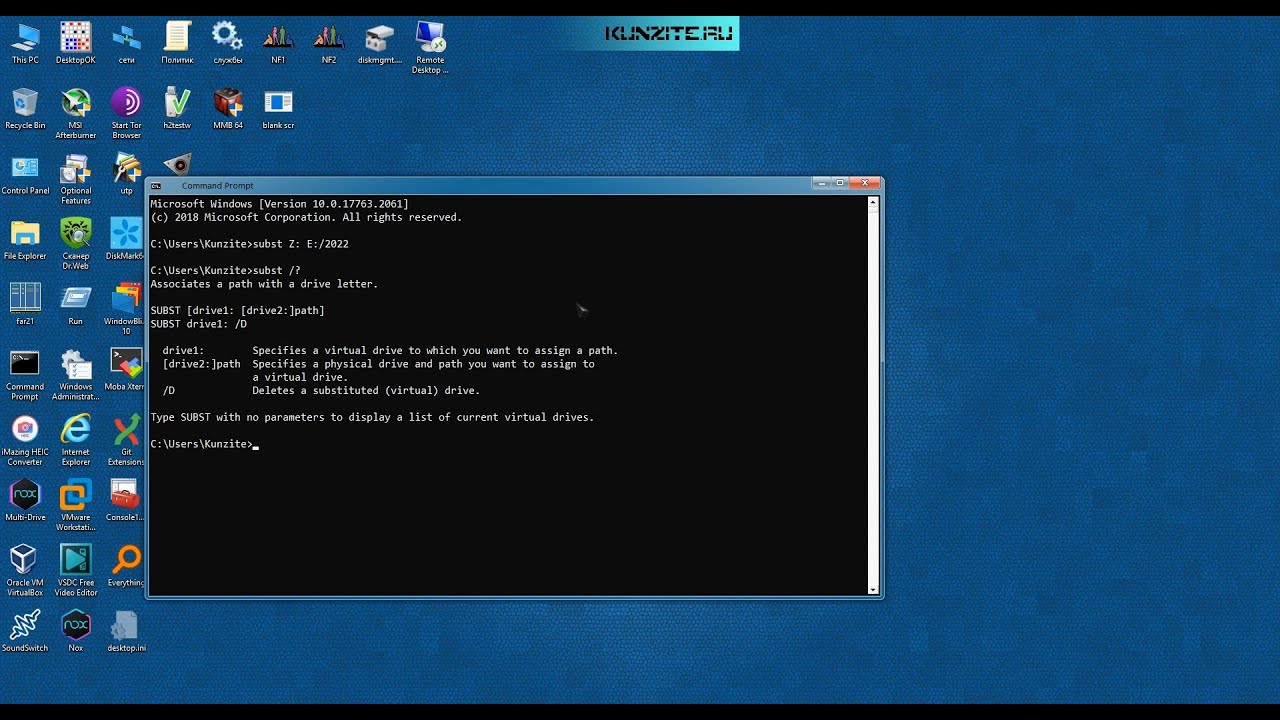Viewport: 1280px width, 720px height.
Task: Click 'SUBST drive1: /D' syntax line
Action: tap(199, 324)
